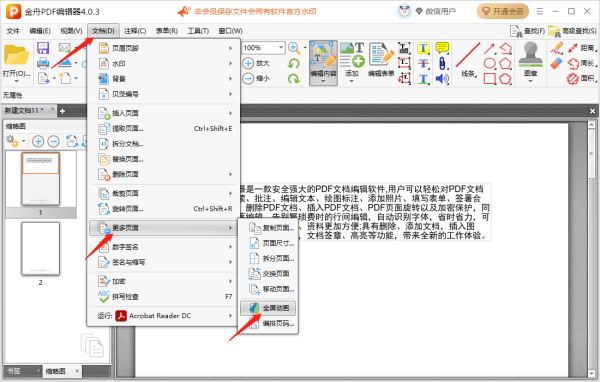Click the blue paperclip attachment icon
600x382 pixels.
[x=442, y=63]
